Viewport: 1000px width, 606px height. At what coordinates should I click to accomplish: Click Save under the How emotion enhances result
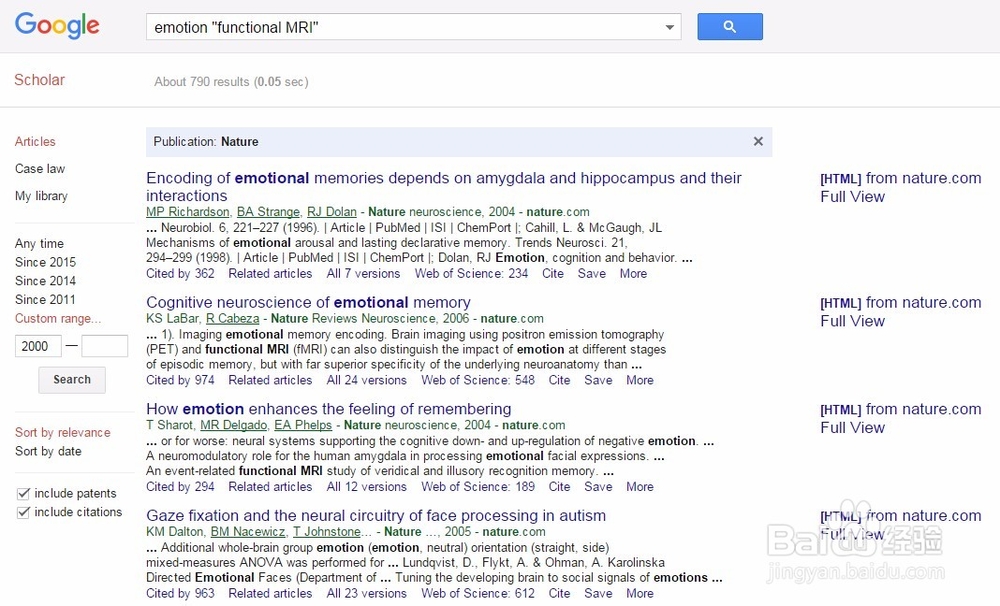point(598,487)
